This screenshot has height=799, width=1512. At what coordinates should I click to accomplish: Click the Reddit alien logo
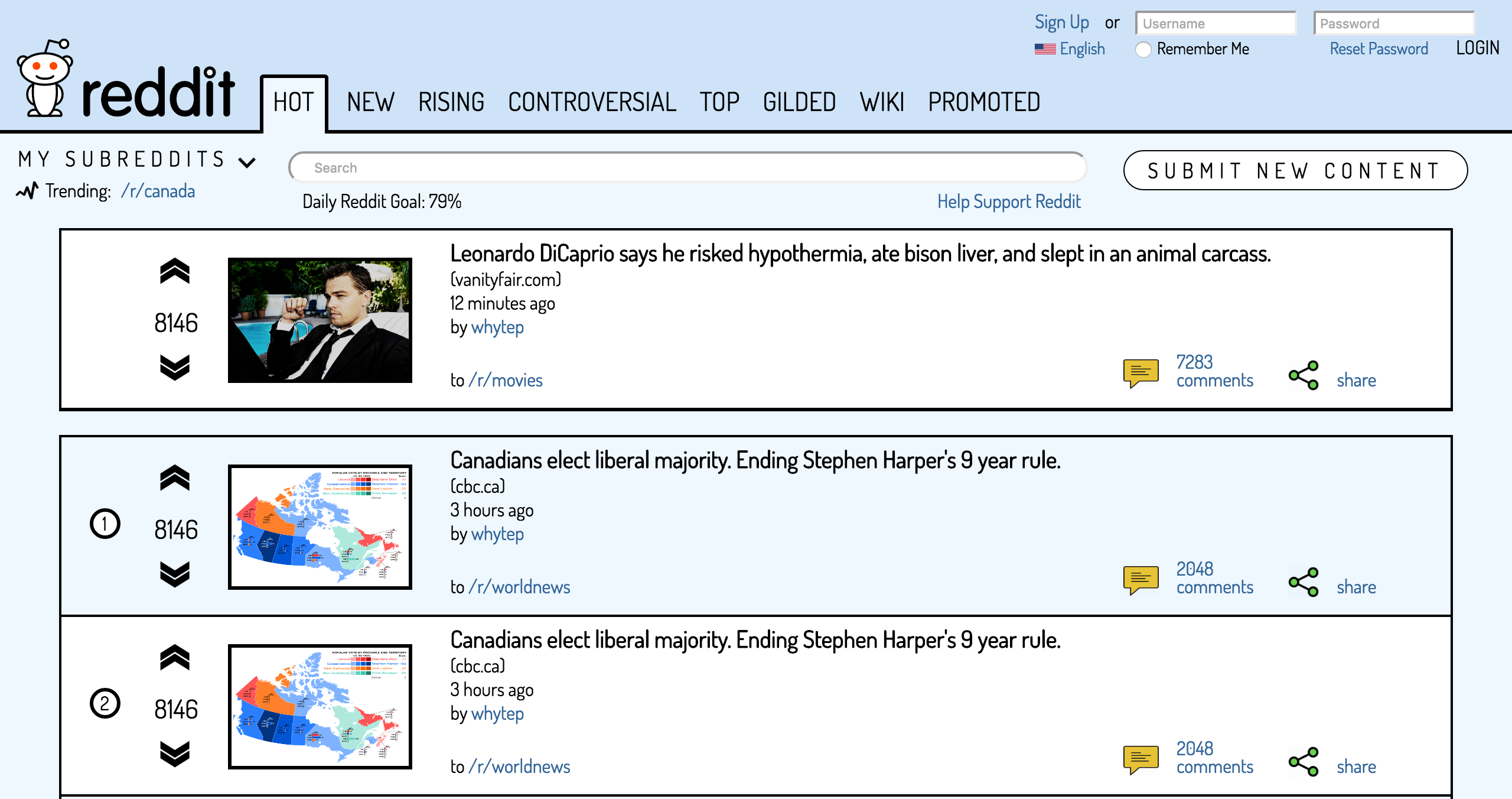click(x=45, y=78)
